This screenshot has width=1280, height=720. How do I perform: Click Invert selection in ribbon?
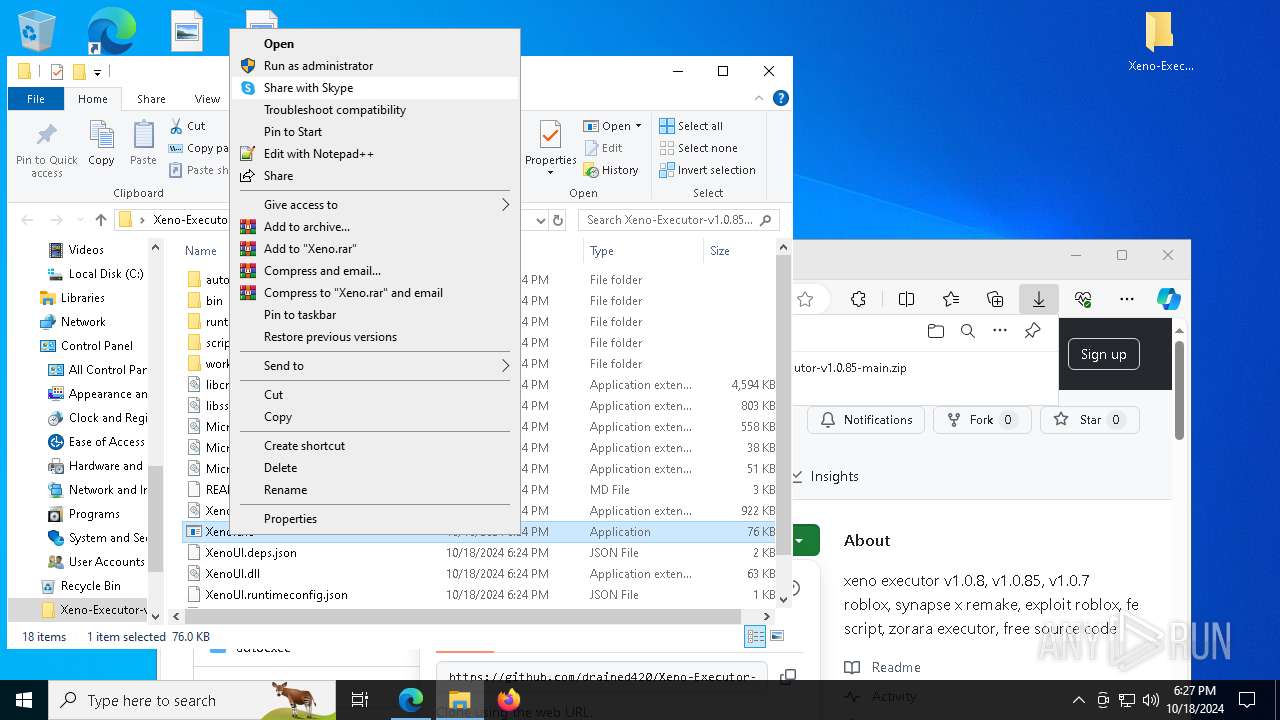pos(707,170)
